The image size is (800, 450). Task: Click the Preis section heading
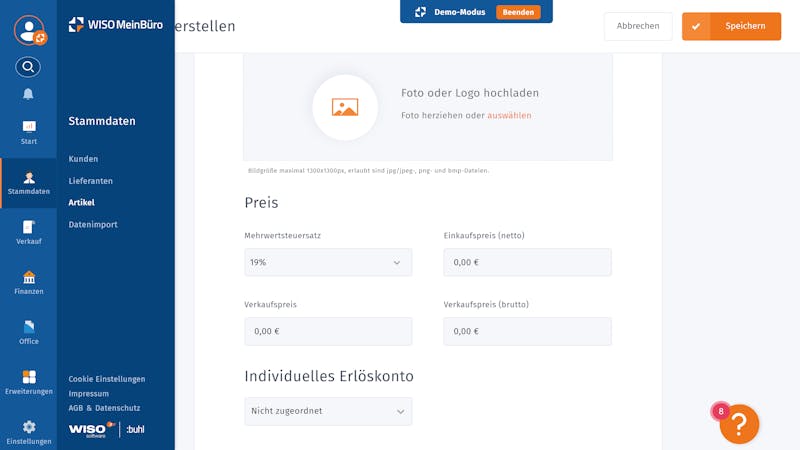click(261, 203)
